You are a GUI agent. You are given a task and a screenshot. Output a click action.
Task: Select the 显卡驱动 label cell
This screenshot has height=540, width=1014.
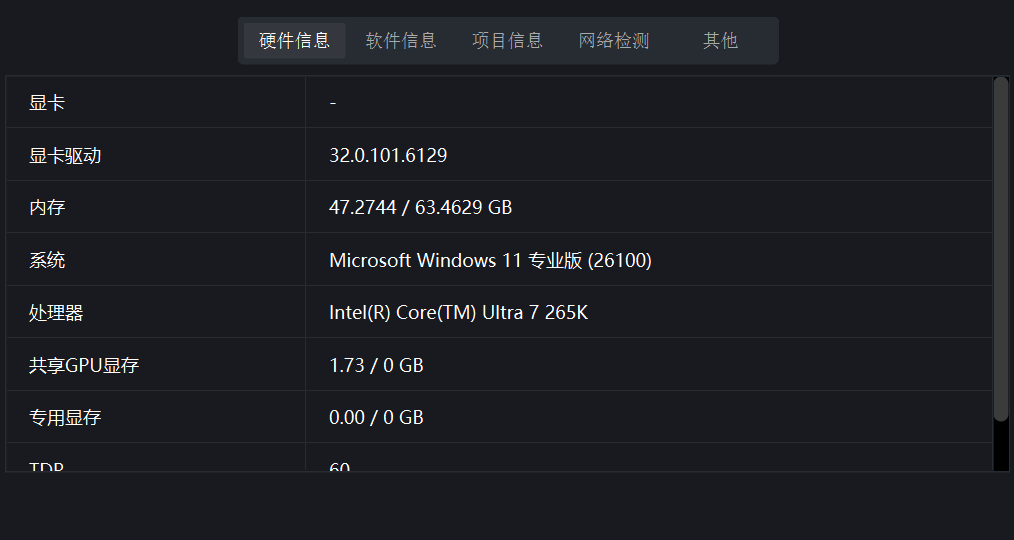tap(65, 156)
